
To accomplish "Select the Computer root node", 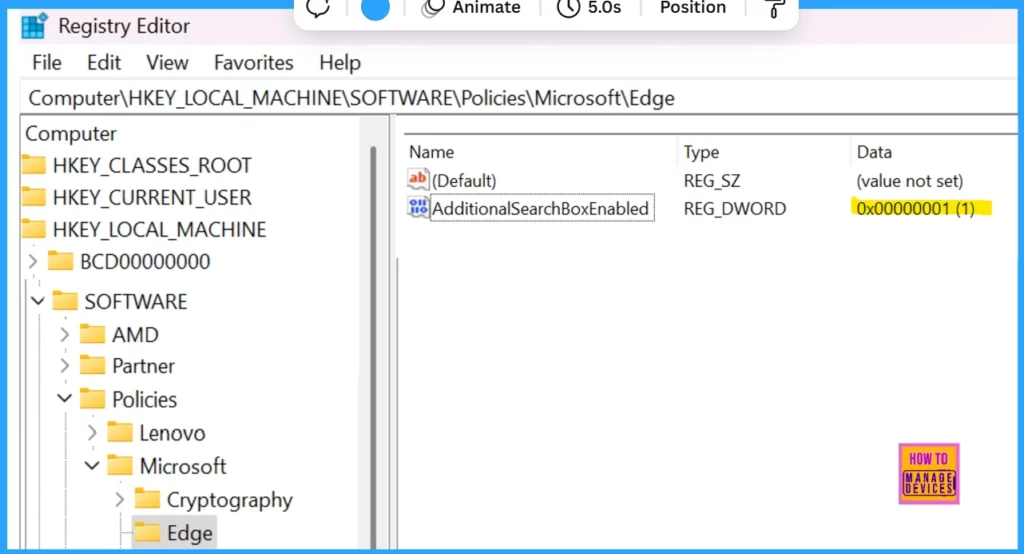I will pyautogui.click(x=71, y=133).
